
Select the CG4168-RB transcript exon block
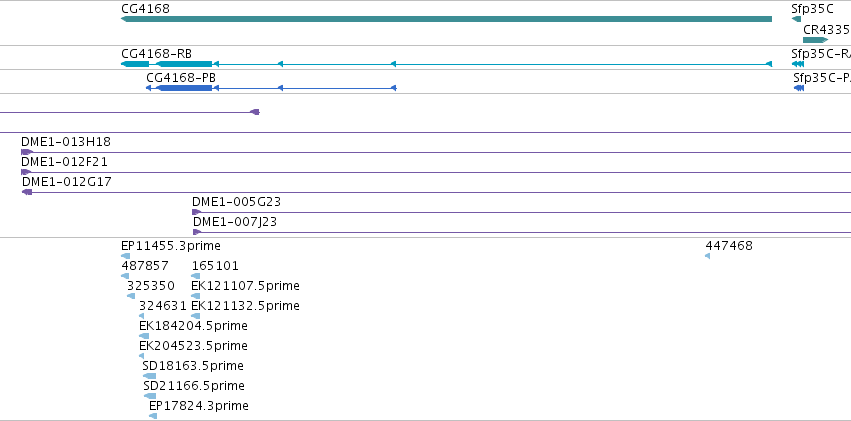[185, 64]
